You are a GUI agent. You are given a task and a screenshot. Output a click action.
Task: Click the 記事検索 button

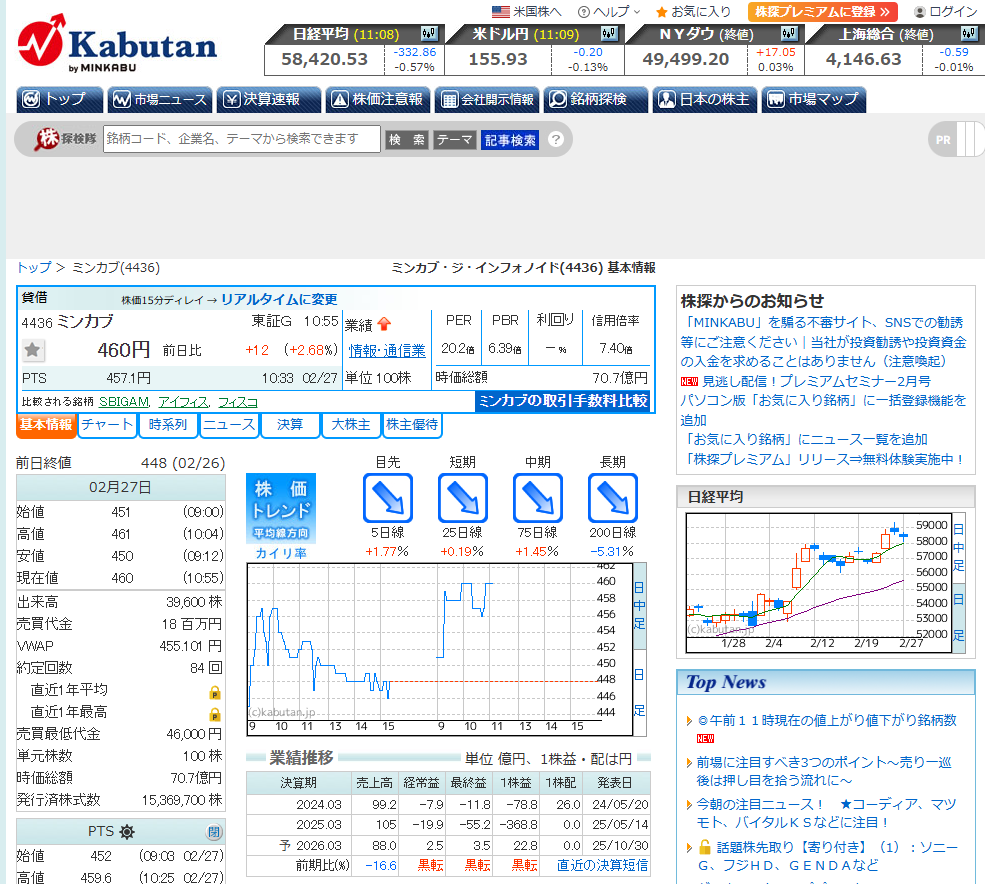[x=510, y=140]
